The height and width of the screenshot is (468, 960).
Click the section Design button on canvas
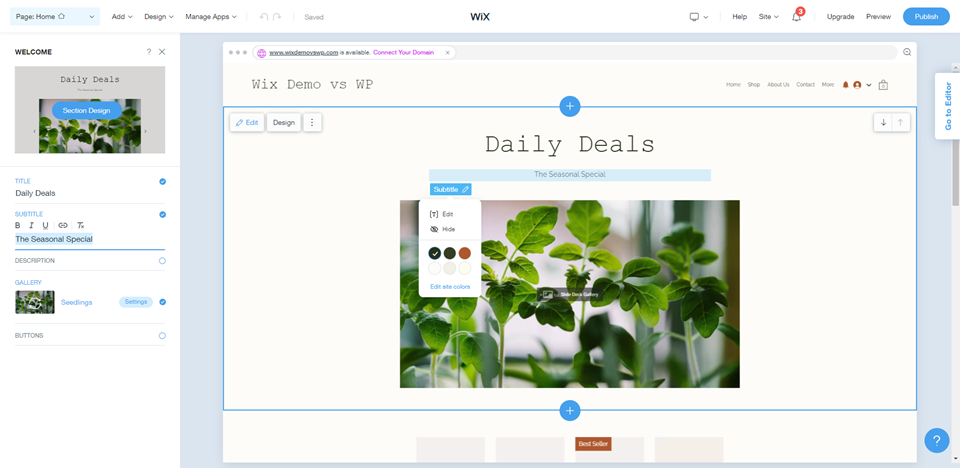pos(283,123)
